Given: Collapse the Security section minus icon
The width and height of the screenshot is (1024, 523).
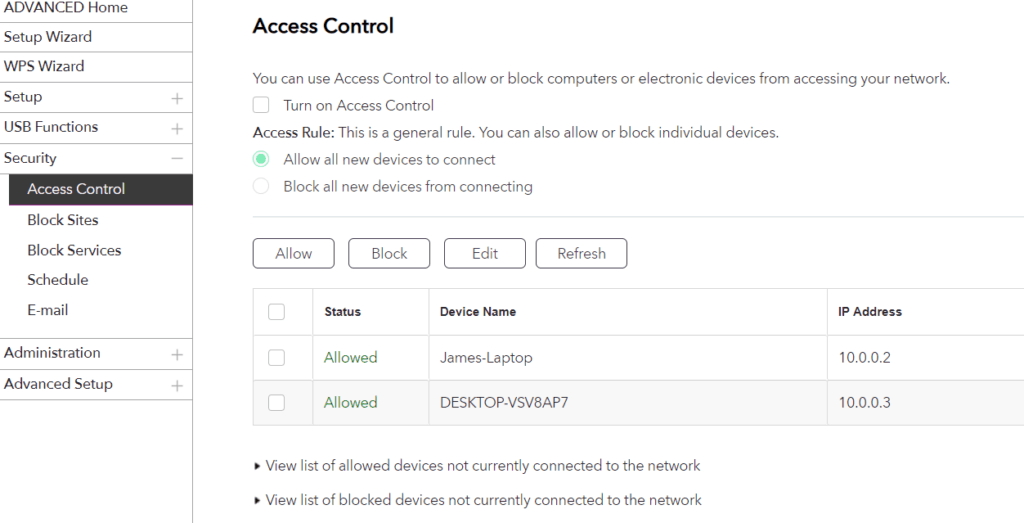Looking at the screenshot, I should [x=177, y=158].
